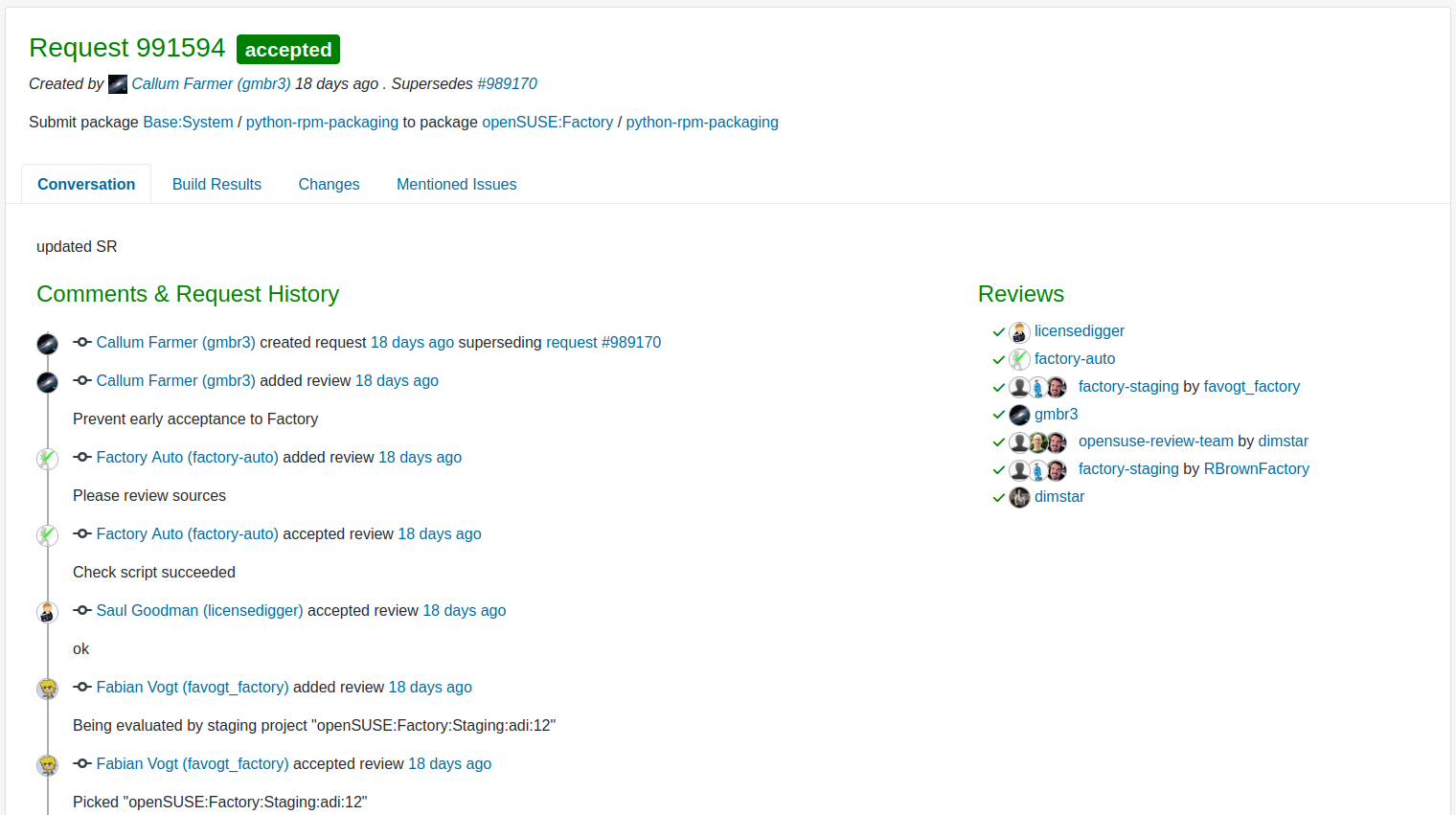Click the '18 days ago' timestamp on the accepted review
The image size is (1456, 815).
click(440, 533)
